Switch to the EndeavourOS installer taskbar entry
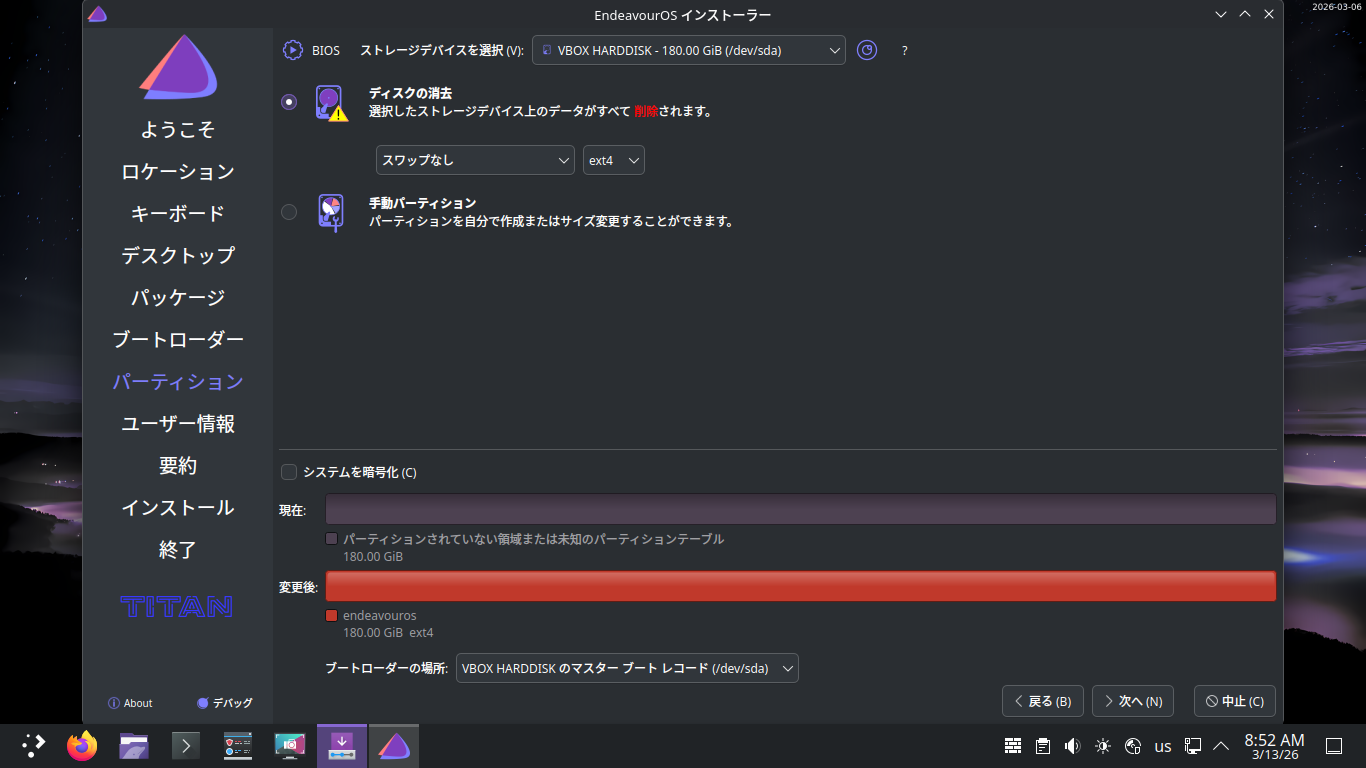This screenshot has width=1366, height=768. 394,745
